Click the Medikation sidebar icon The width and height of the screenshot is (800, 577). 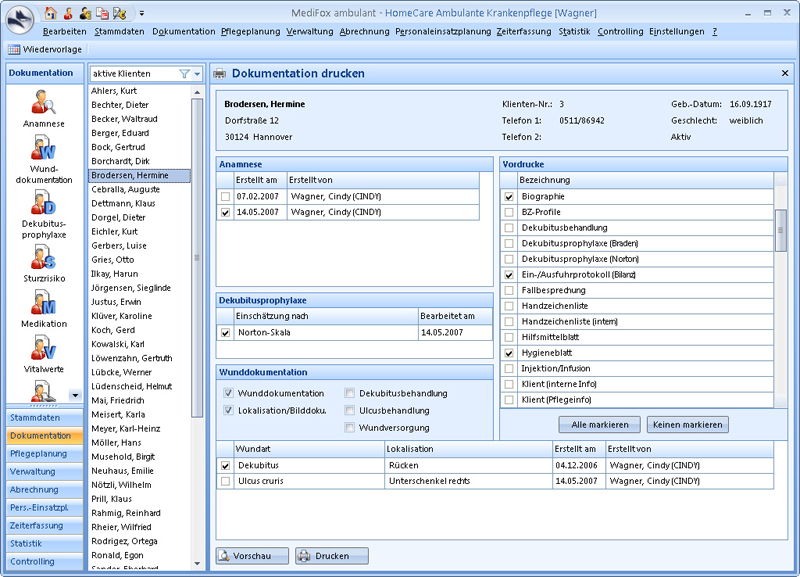point(44,308)
